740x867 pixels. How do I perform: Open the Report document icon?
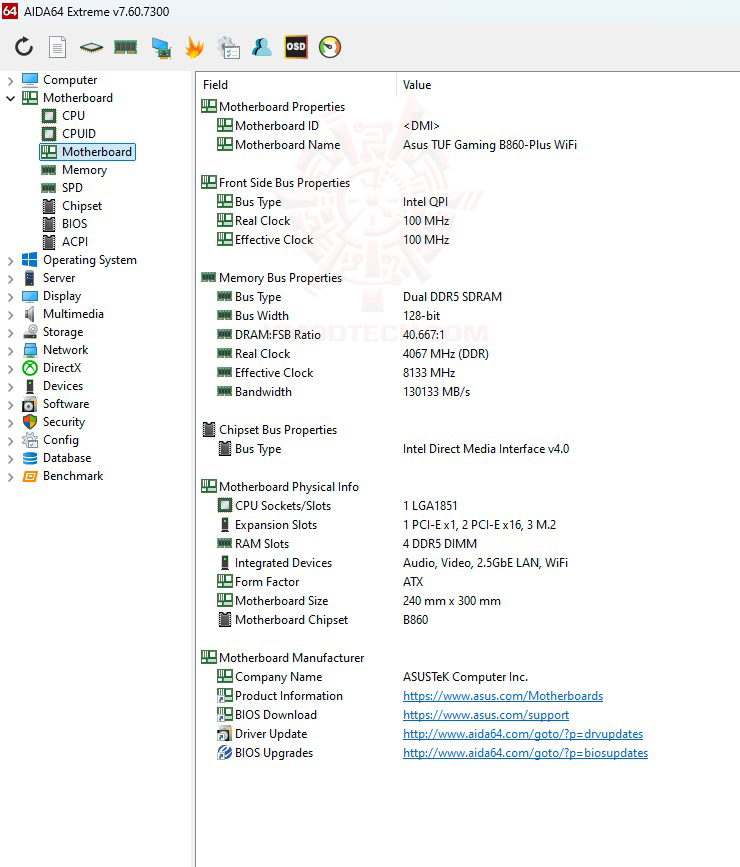point(57,47)
